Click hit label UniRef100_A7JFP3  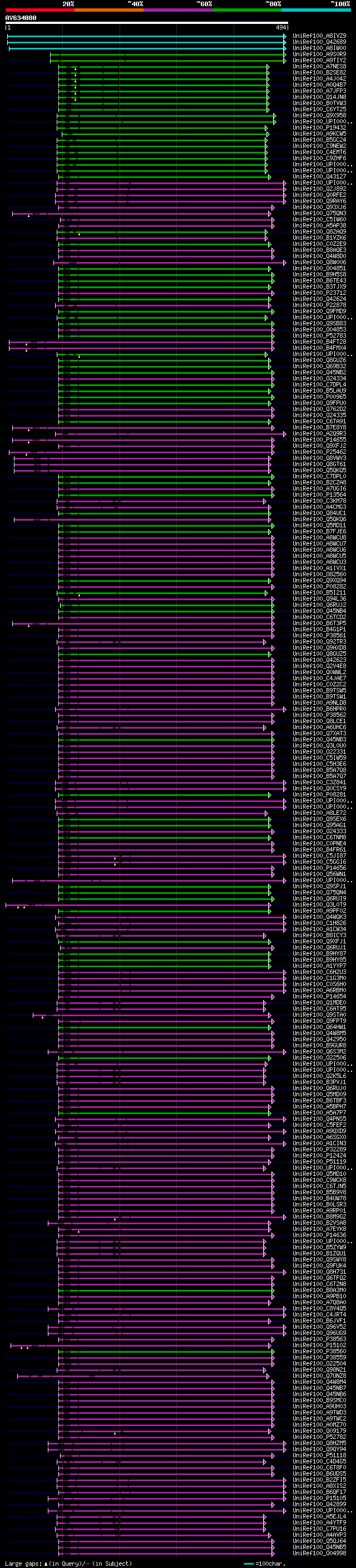click(319, 91)
